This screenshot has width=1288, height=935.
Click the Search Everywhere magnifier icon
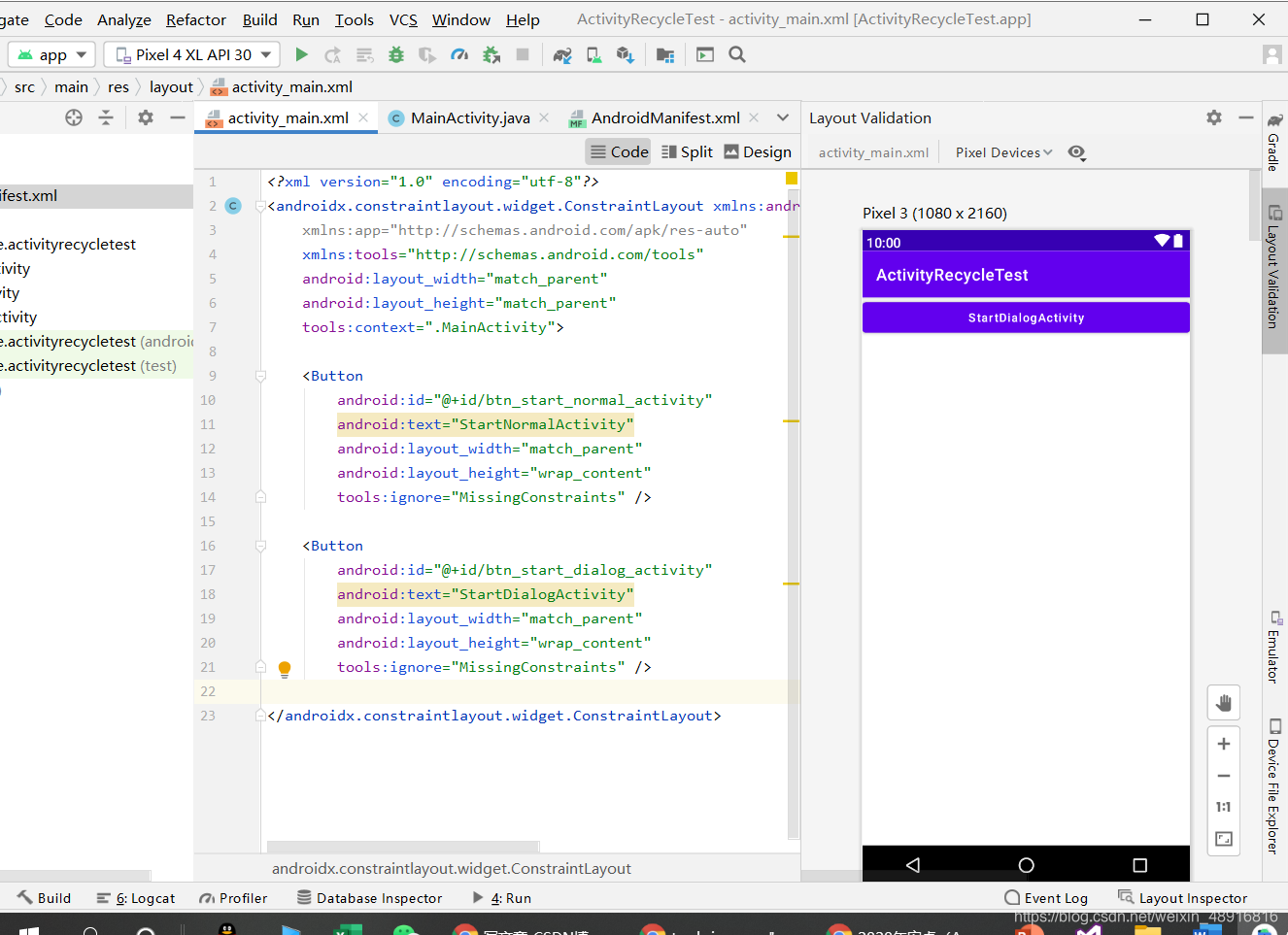737,55
